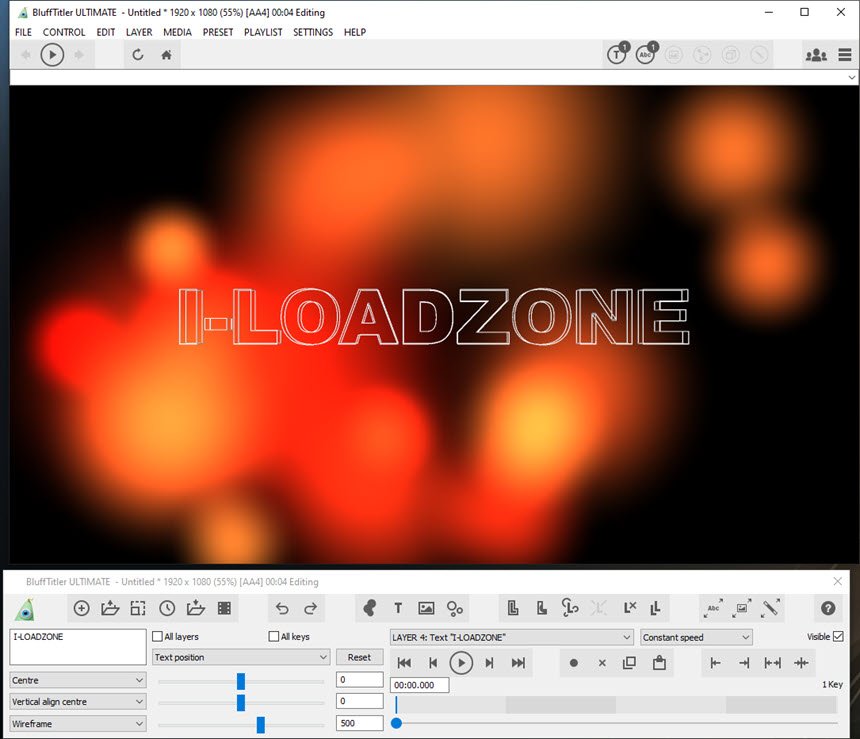The image size is (860, 739).
Task: Click the add text layer icon
Action: [x=513, y=608]
